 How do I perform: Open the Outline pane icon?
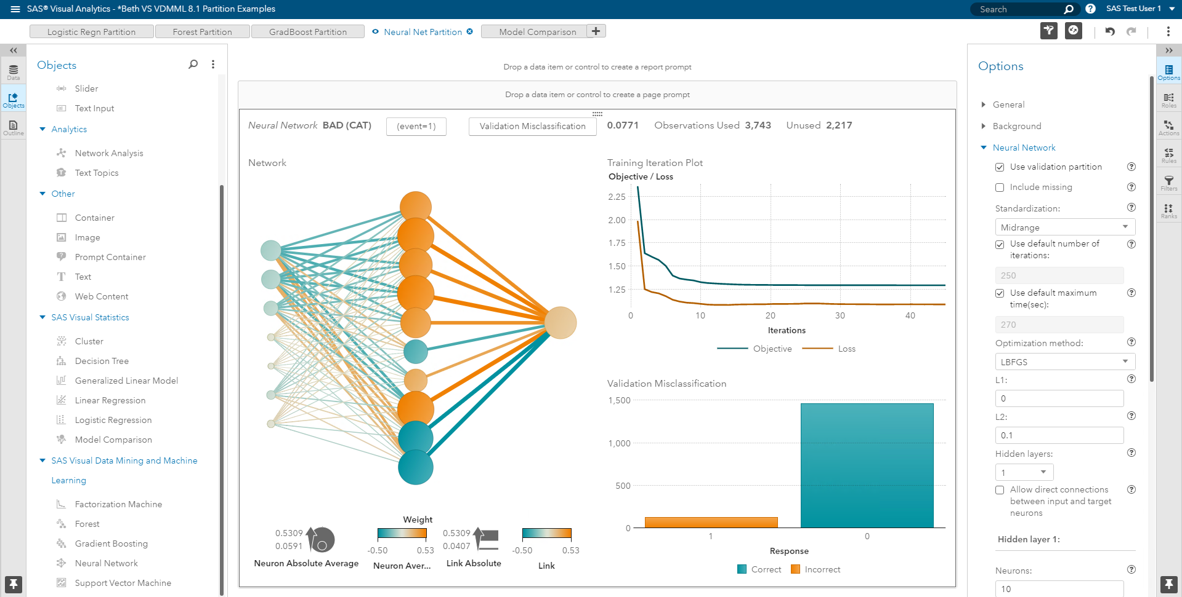(14, 128)
